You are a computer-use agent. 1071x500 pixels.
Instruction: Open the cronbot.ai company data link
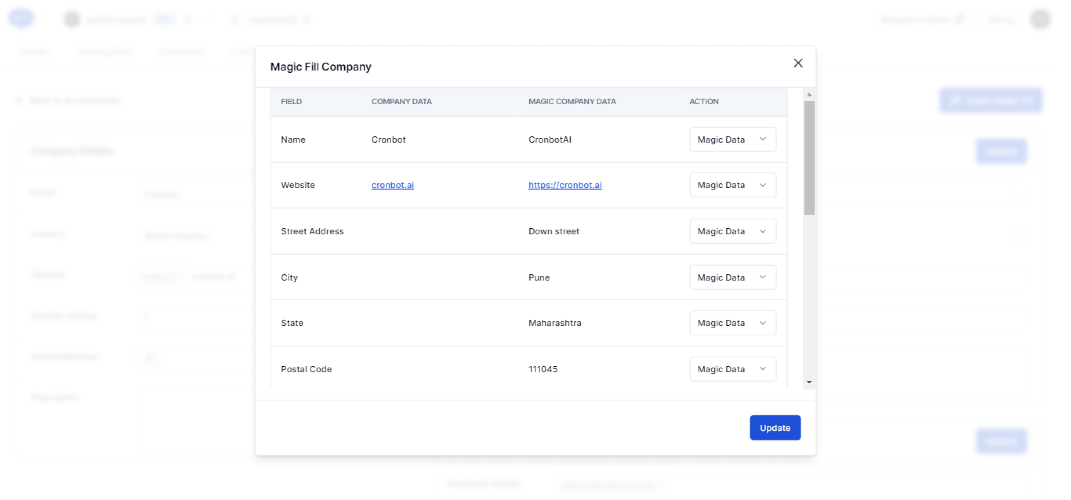click(x=393, y=185)
